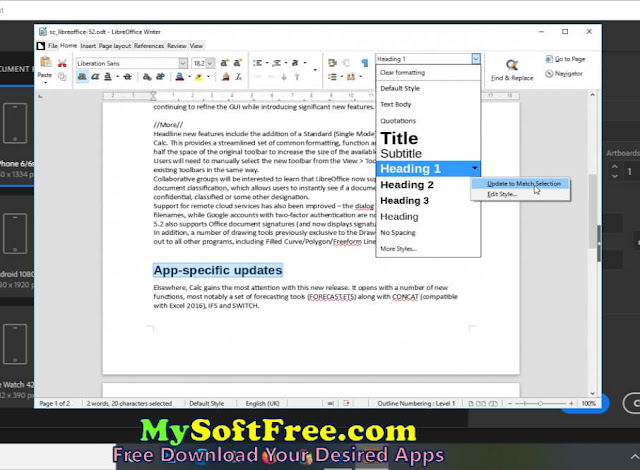Open the Paste options dropdown arrow

tap(45, 83)
